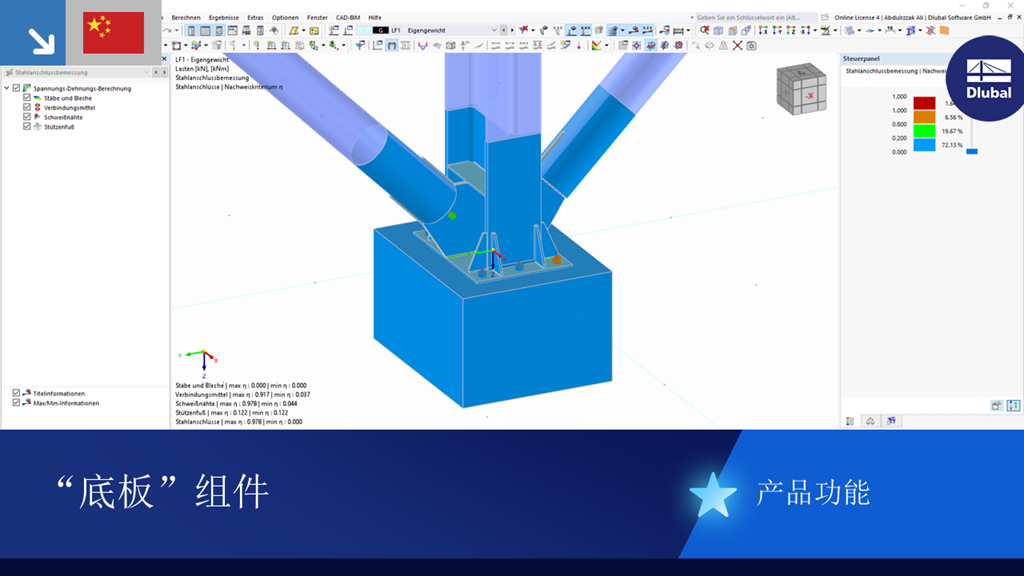Open the navigator panel layout icon

tap(191, 30)
